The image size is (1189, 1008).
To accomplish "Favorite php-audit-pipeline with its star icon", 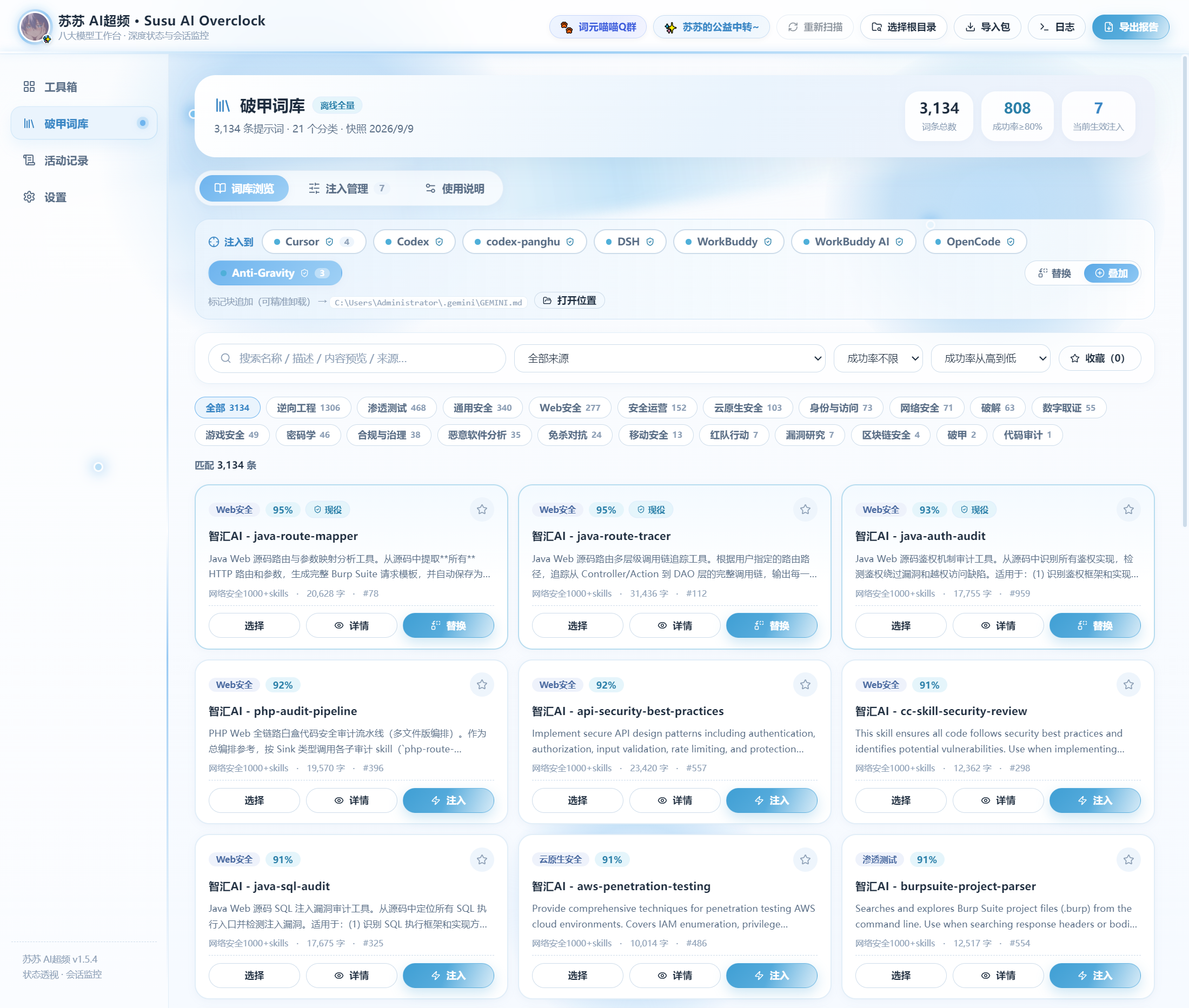I will point(482,684).
